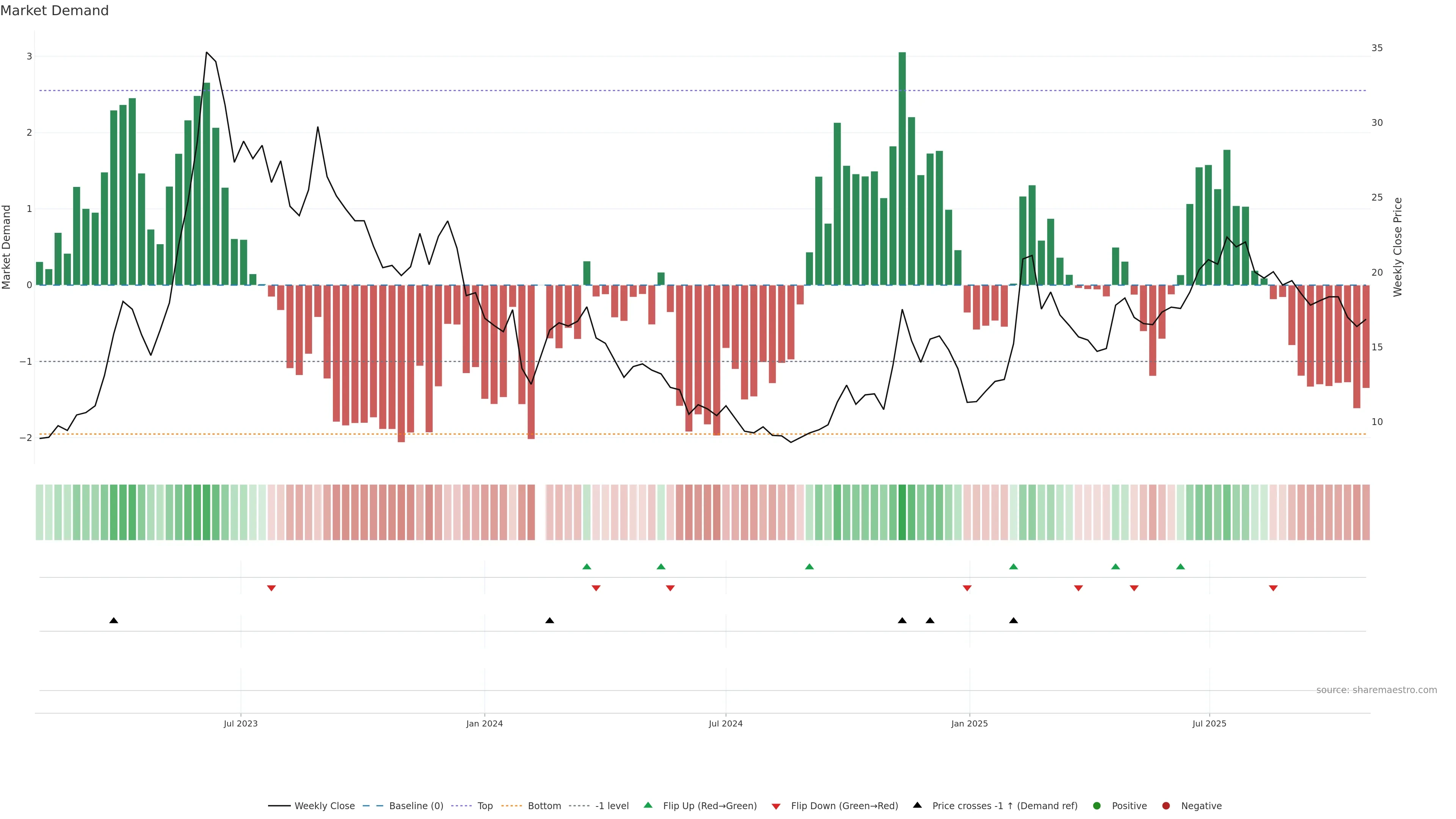Click the rightmost green flip-up marker in the timeline

[x=1180, y=566]
